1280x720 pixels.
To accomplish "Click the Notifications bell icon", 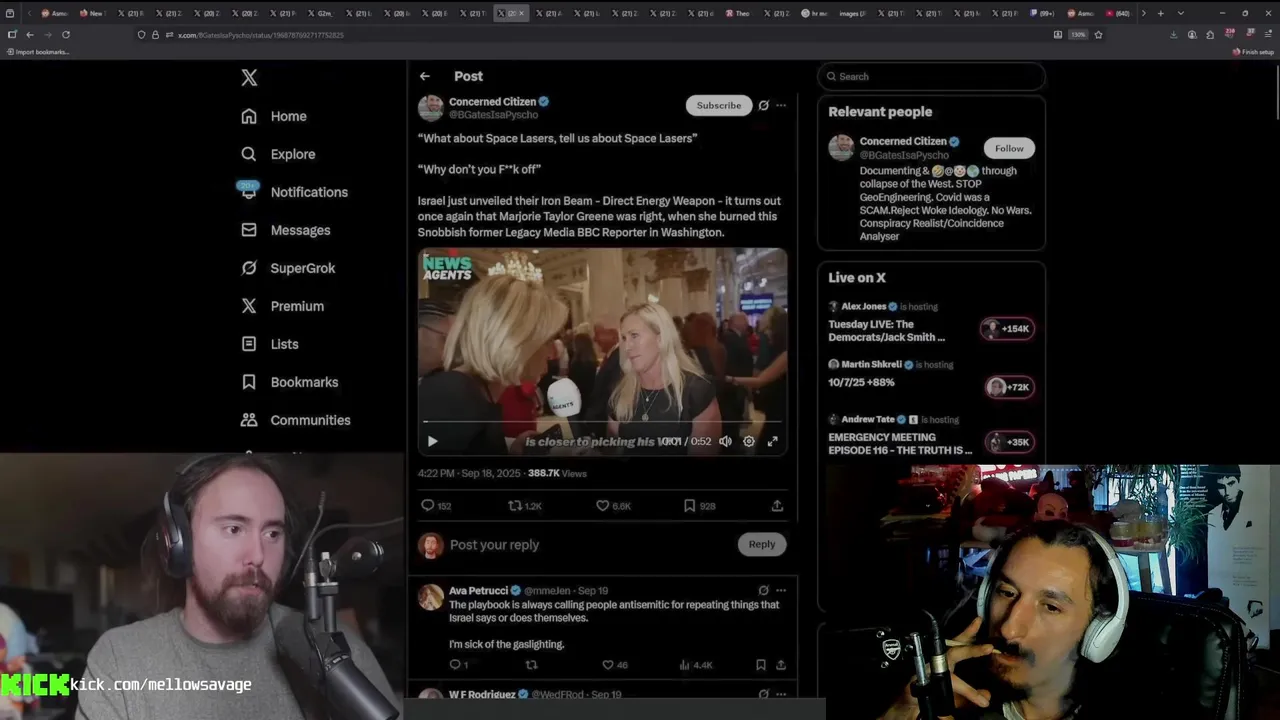I will pyautogui.click(x=249, y=191).
